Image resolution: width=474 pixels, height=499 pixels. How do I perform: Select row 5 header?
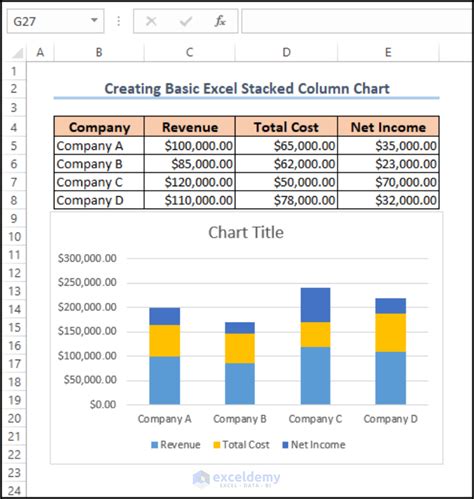pos(14,146)
